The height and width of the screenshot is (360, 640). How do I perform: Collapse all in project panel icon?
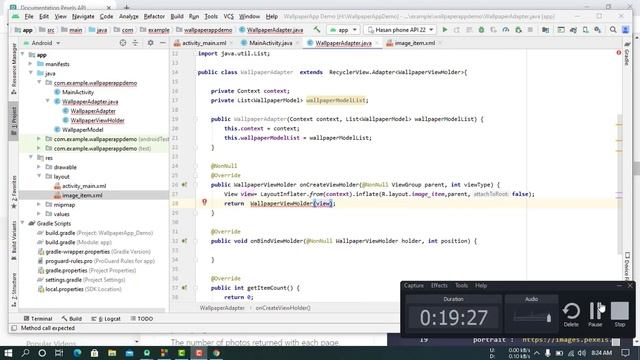[x=135, y=43]
